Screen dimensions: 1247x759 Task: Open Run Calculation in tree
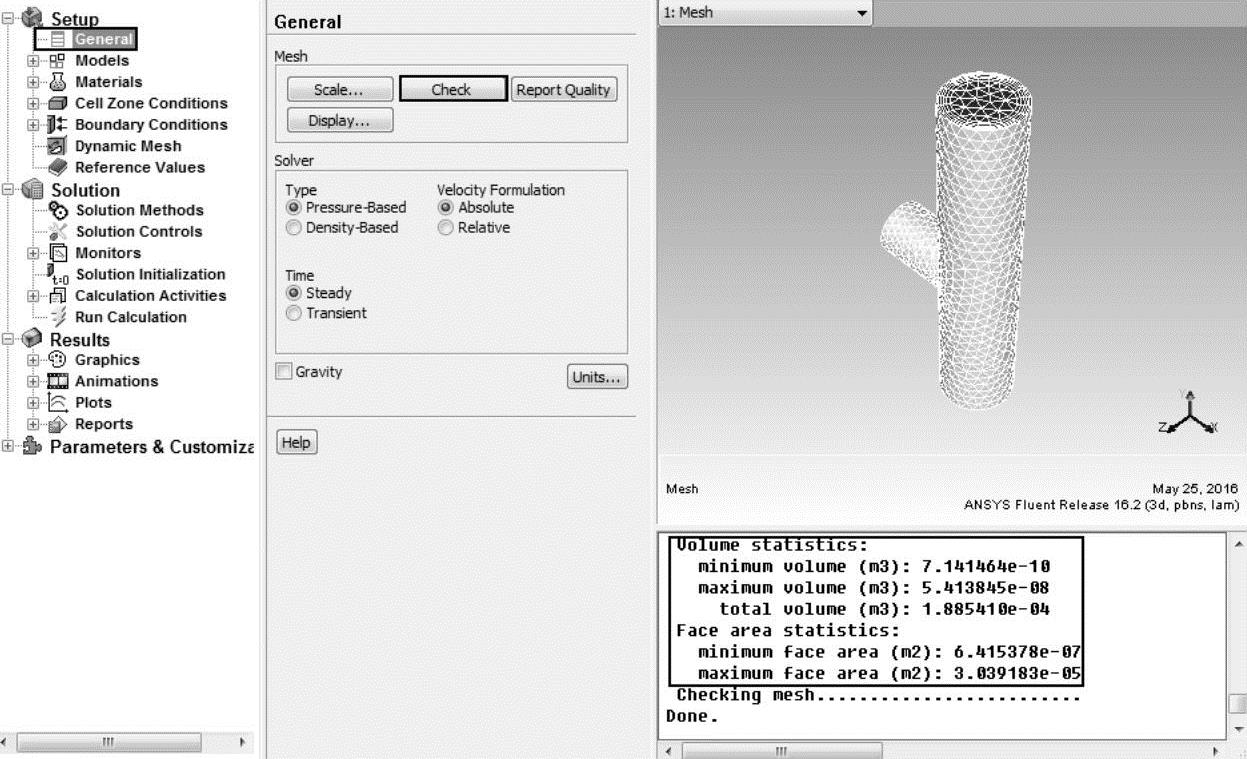pyautogui.click(x=131, y=317)
